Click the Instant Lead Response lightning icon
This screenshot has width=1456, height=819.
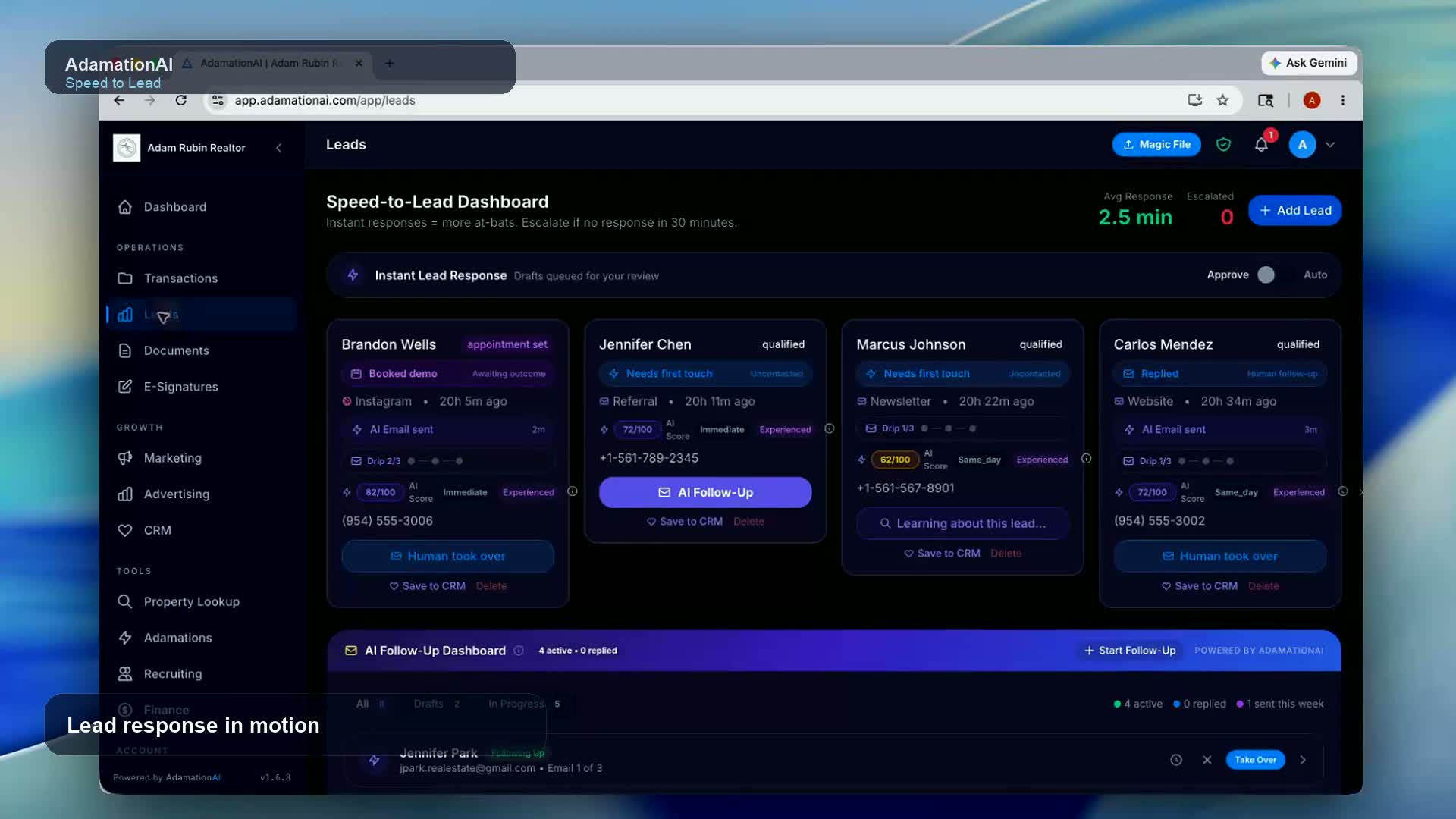point(353,275)
